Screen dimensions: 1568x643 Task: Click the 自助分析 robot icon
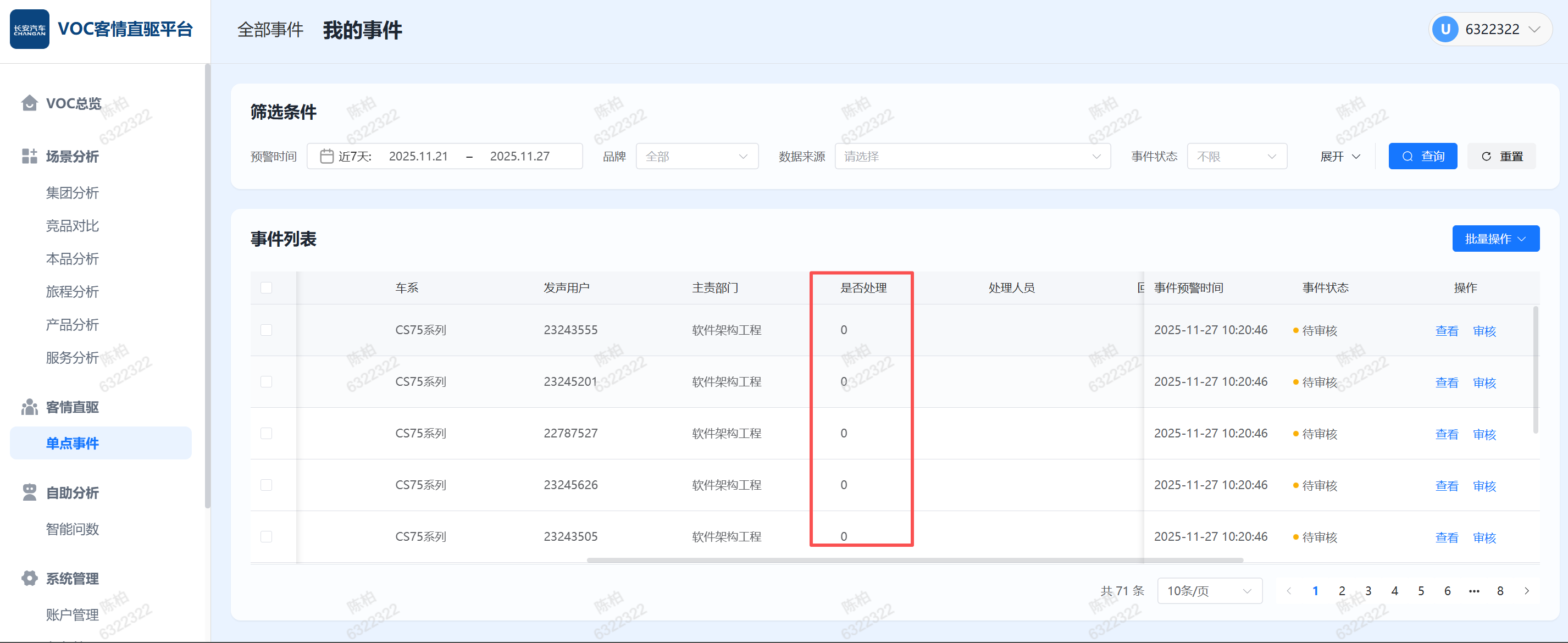pos(29,492)
